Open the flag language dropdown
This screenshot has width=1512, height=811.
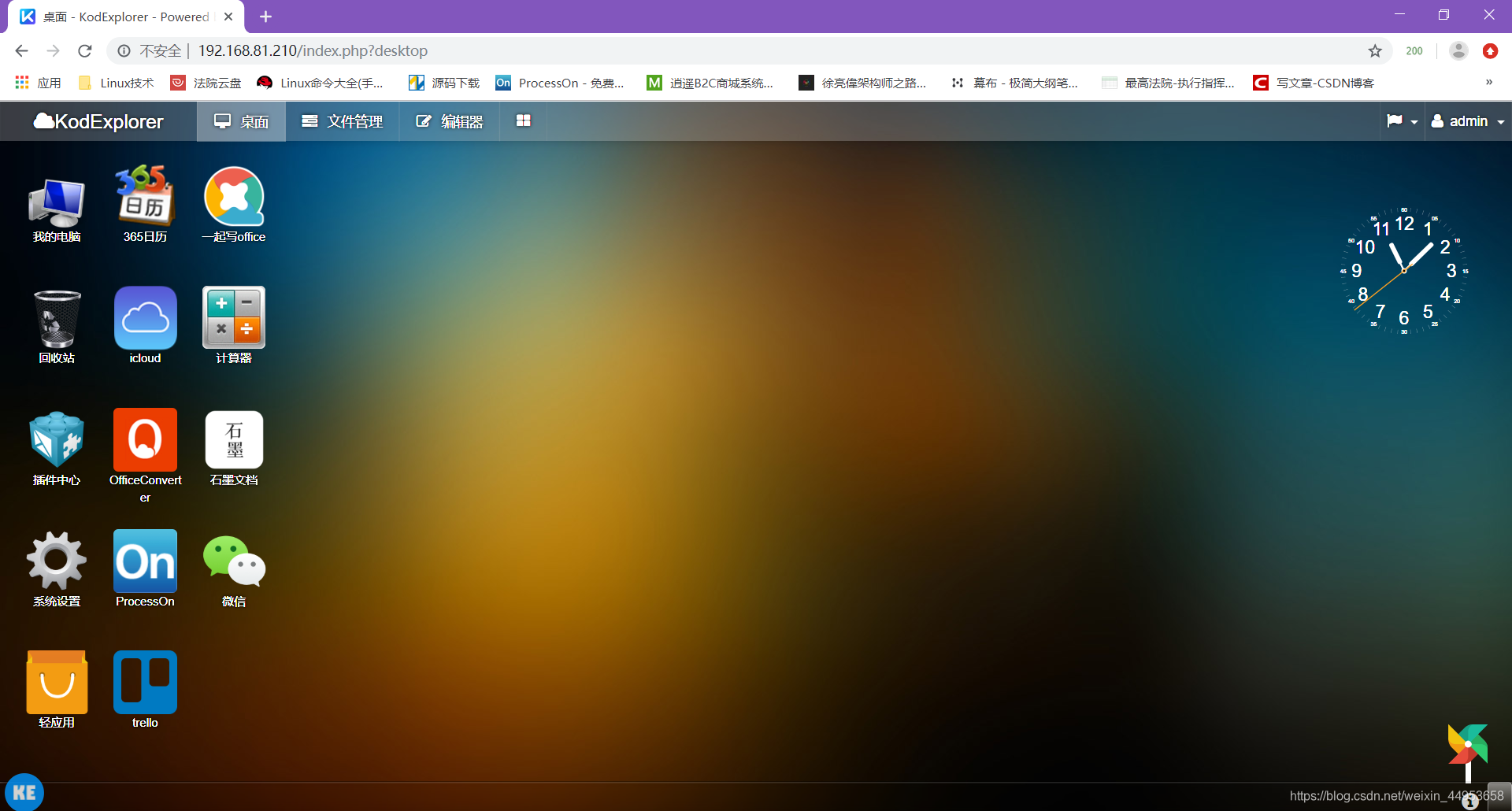pos(1402,121)
